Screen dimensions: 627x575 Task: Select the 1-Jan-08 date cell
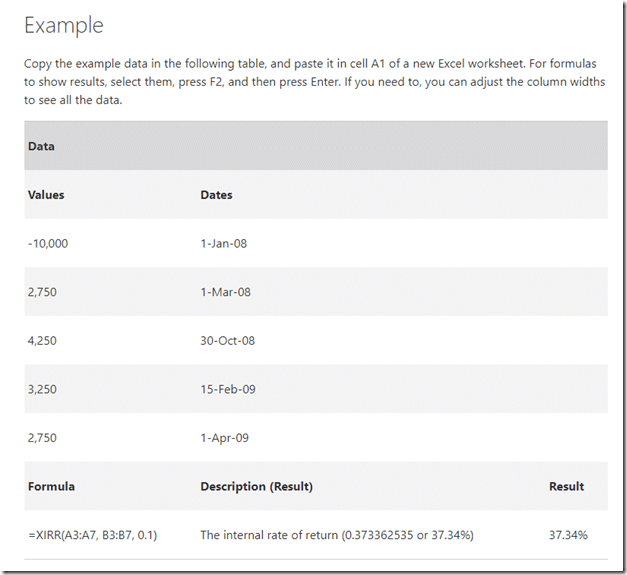pos(223,243)
